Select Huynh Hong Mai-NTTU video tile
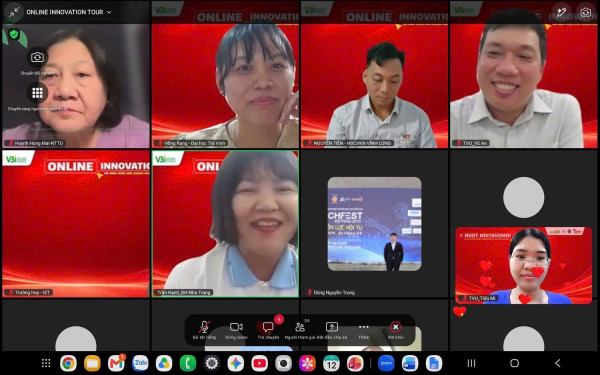Screen dimensions: 600x375 coord(76,74)
